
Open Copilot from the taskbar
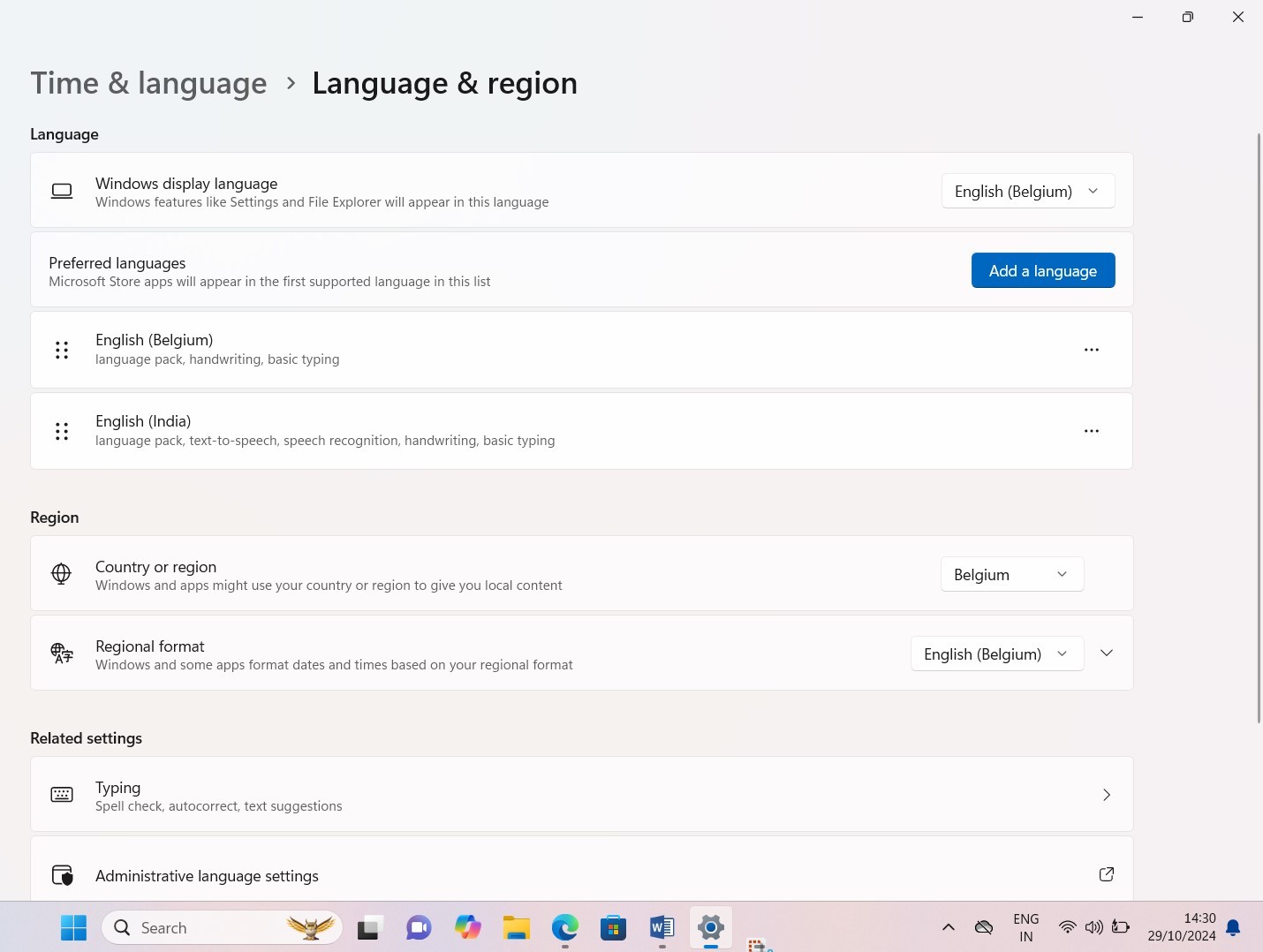pyautogui.click(x=467, y=927)
